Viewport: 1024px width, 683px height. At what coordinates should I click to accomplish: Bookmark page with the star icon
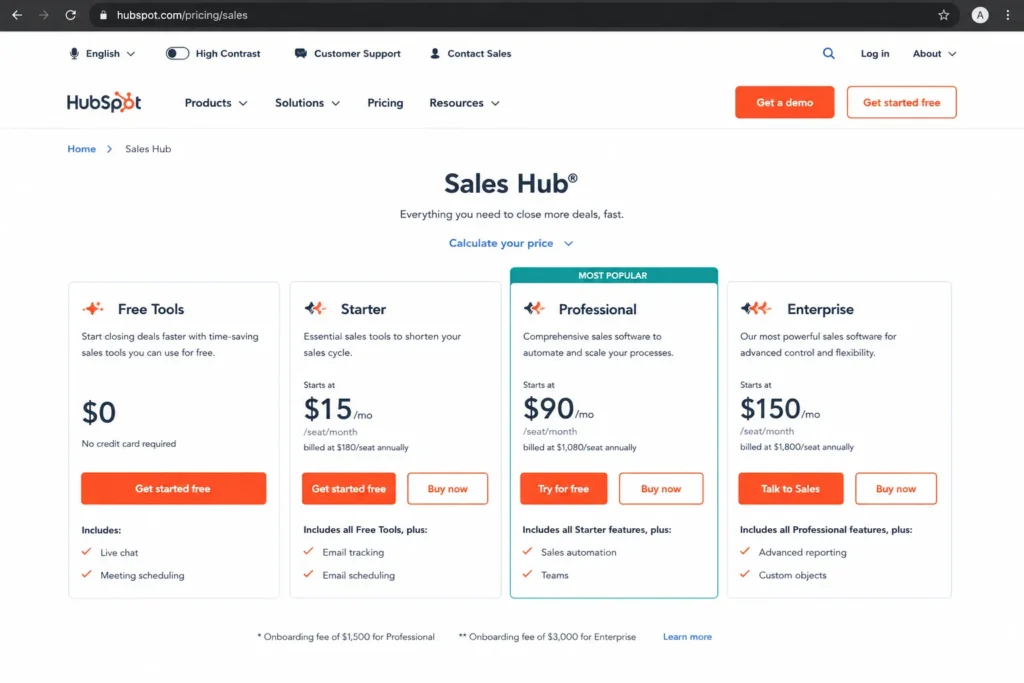(x=943, y=15)
